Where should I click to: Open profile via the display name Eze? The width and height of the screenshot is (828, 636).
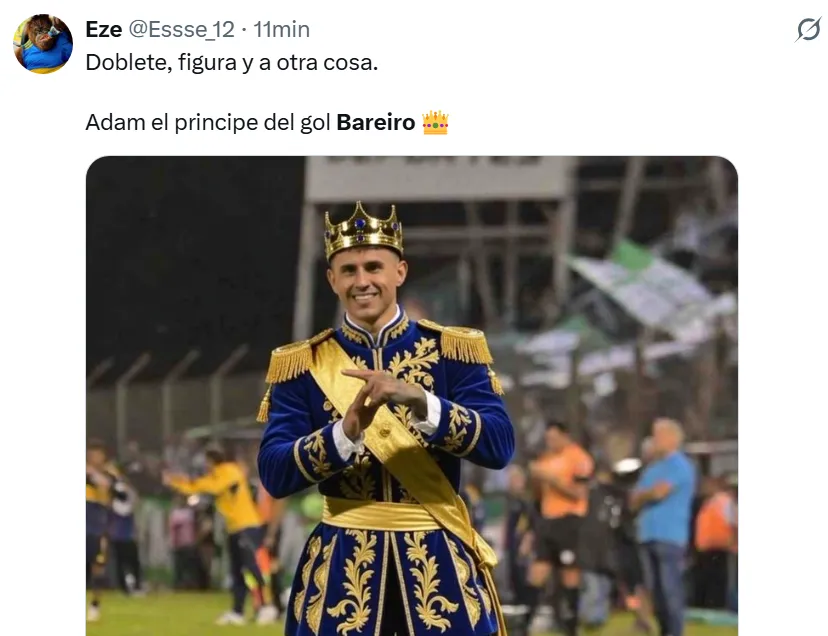click(x=104, y=30)
